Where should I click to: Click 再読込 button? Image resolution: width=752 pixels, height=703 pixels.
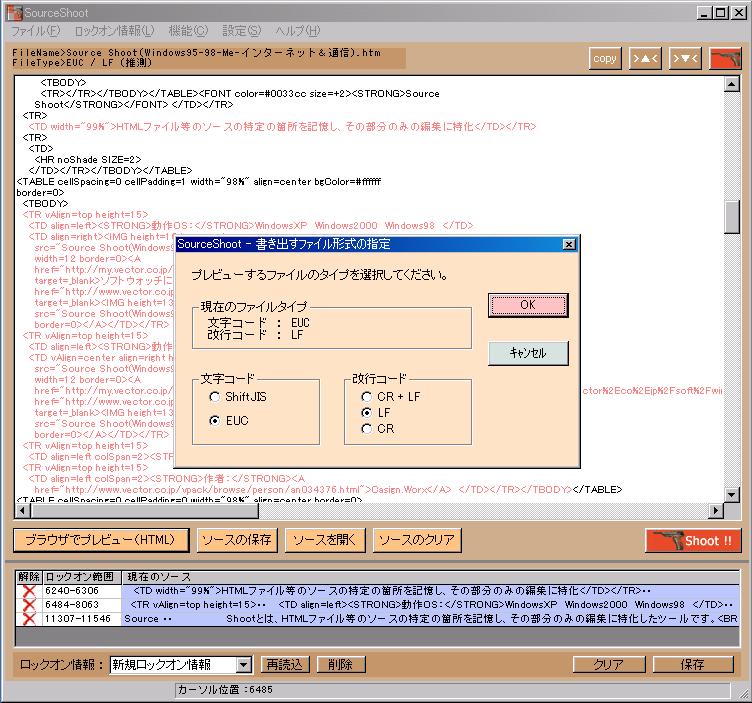click(285, 665)
